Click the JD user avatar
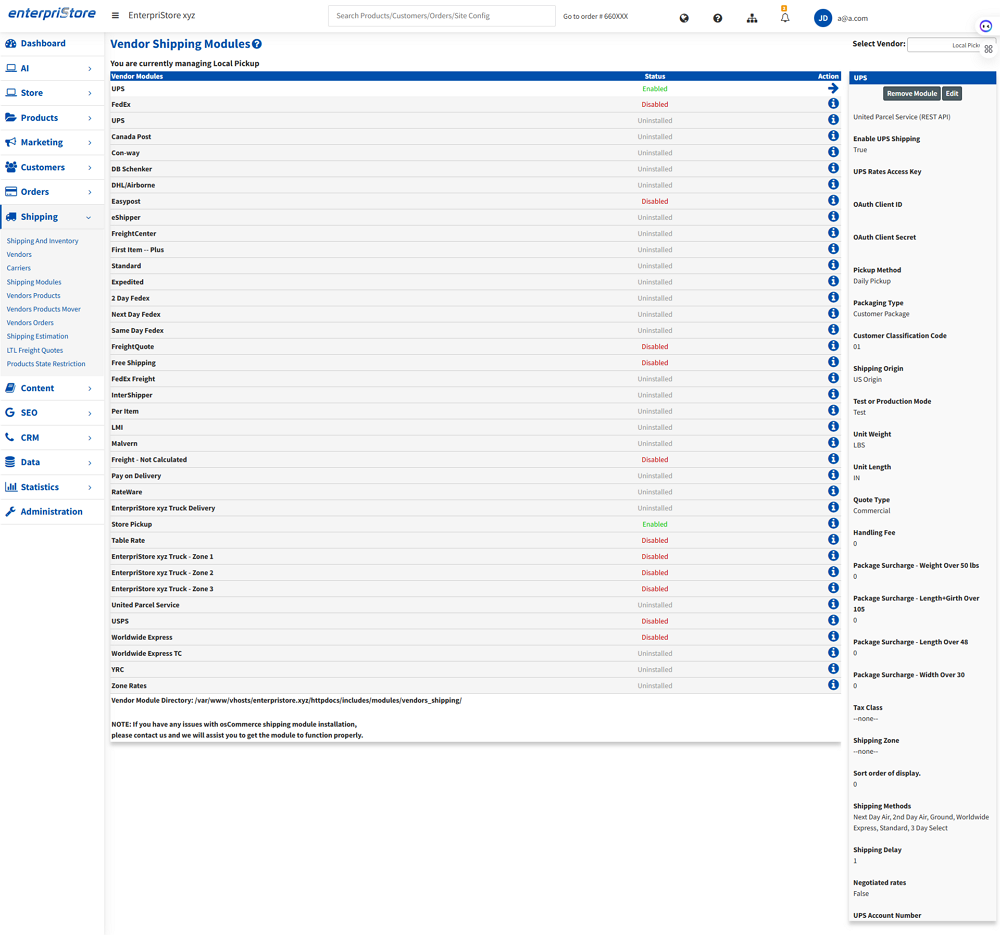The width and height of the screenshot is (1000, 935). coord(822,18)
